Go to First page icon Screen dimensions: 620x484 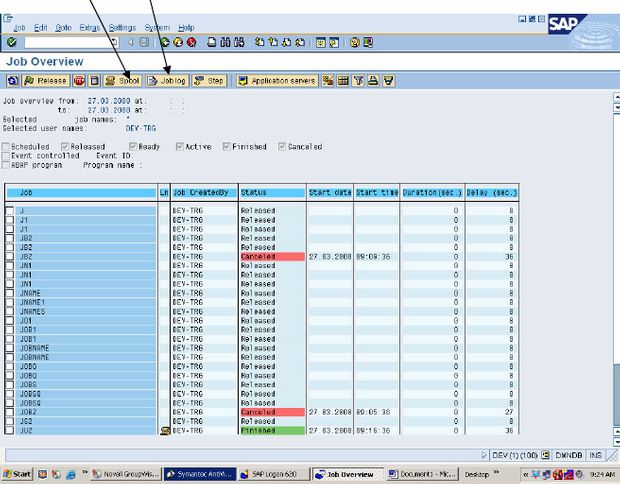pos(259,42)
